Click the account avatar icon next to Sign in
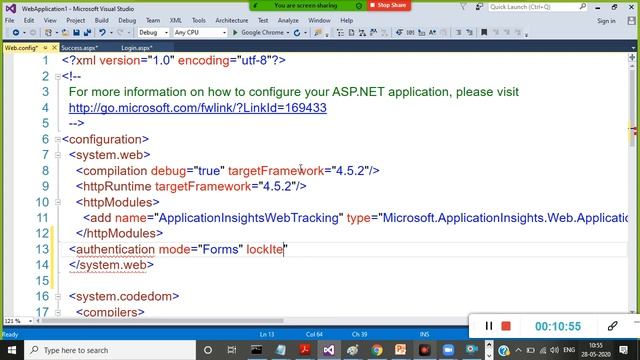The image size is (640, 360). pyautogui.click(x=631, y=21)
